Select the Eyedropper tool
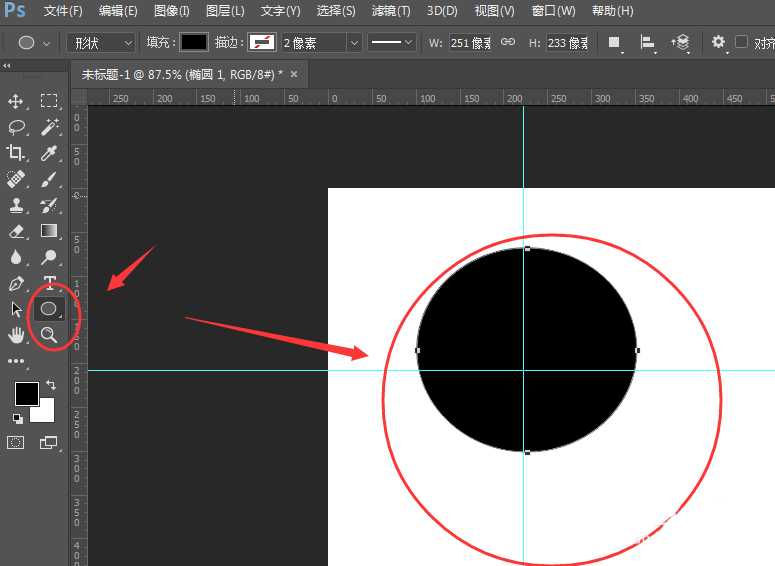Viewport: 775px width, 566px height. [49, 153]
